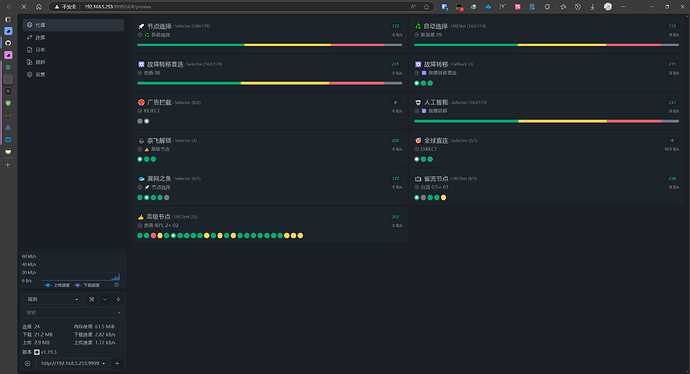Open the browser profile avatar
The height and width of the screenshot is (374, 690).
[x=608, y=7]
